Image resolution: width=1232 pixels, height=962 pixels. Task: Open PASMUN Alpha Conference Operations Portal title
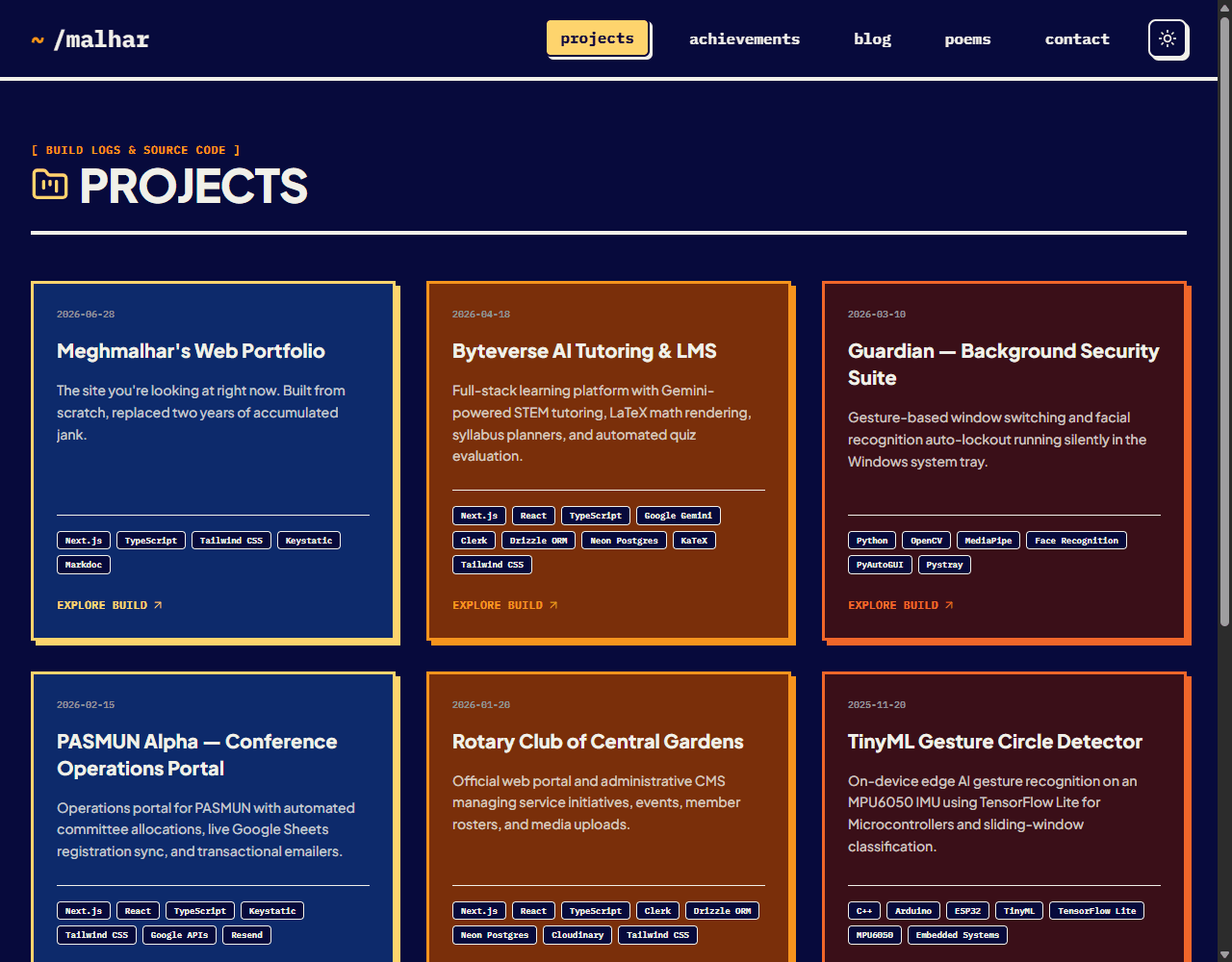197,755
